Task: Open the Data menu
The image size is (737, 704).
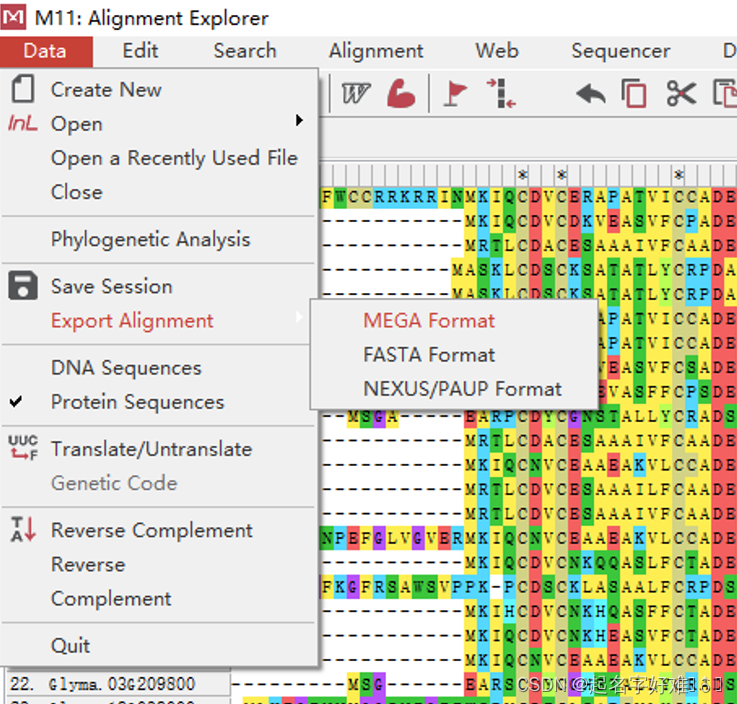Action: (x=45, y=51)
